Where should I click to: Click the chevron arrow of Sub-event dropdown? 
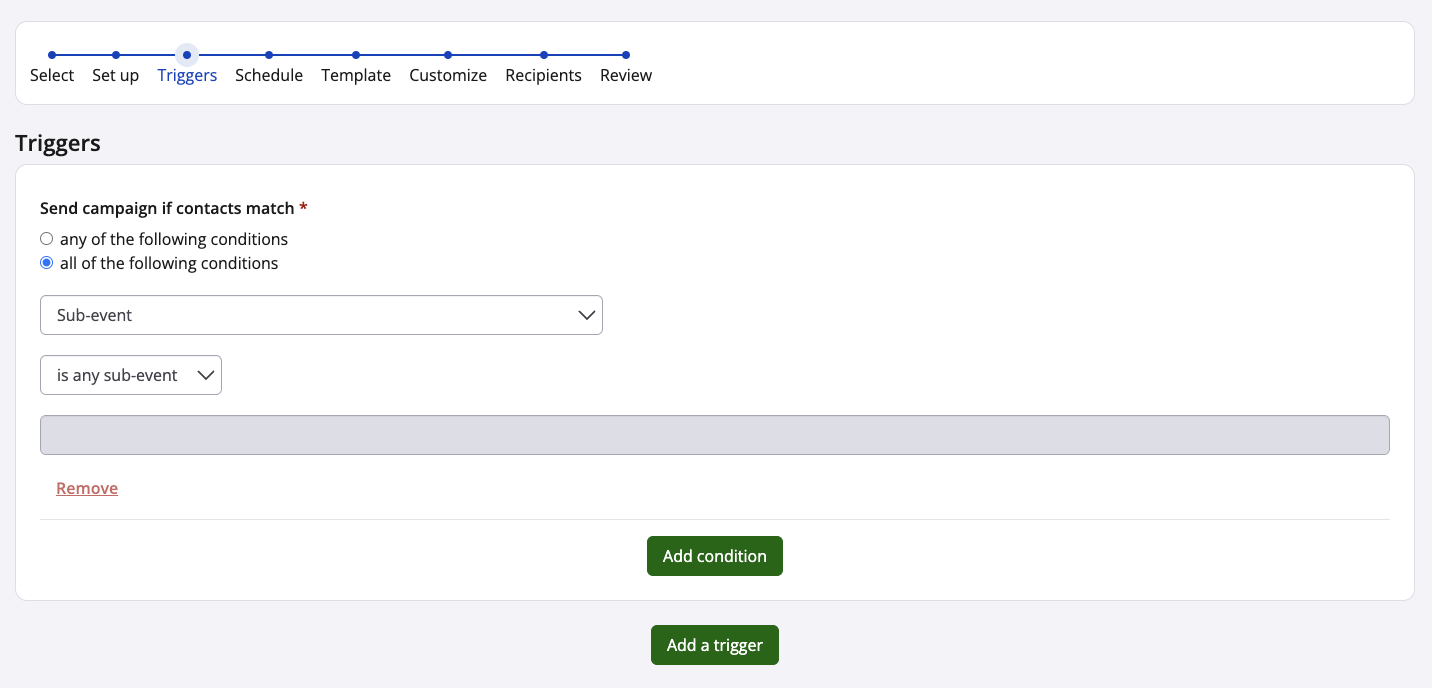pos(587,315)
